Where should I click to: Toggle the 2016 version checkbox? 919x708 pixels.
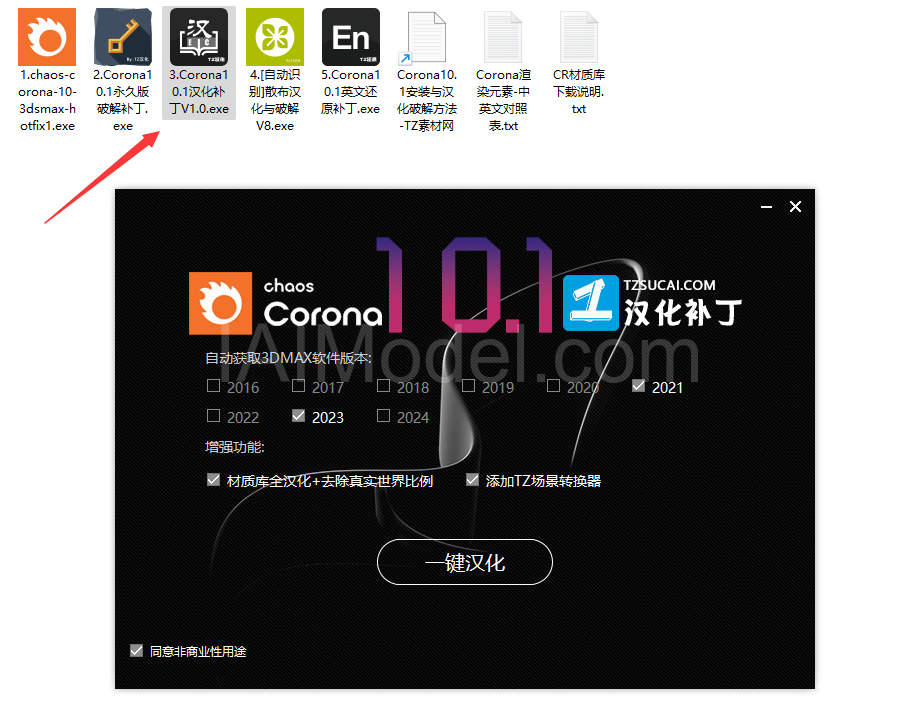coord(213,386)
